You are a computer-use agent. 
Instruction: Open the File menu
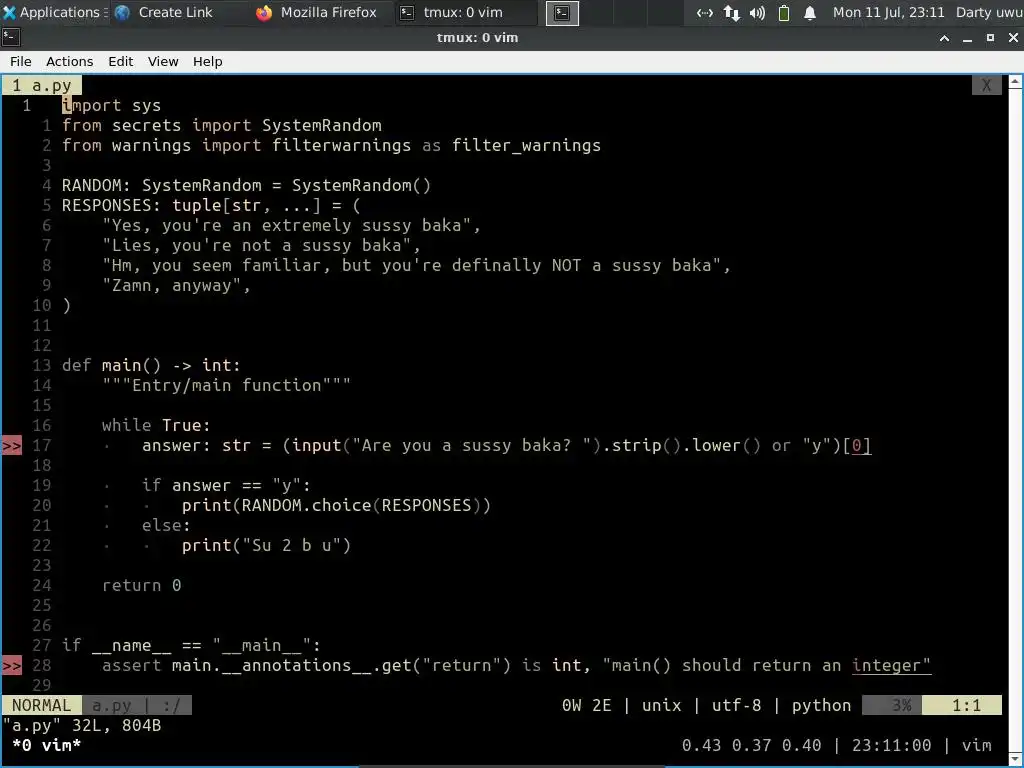pyautogui.click(x=20, y=61)
